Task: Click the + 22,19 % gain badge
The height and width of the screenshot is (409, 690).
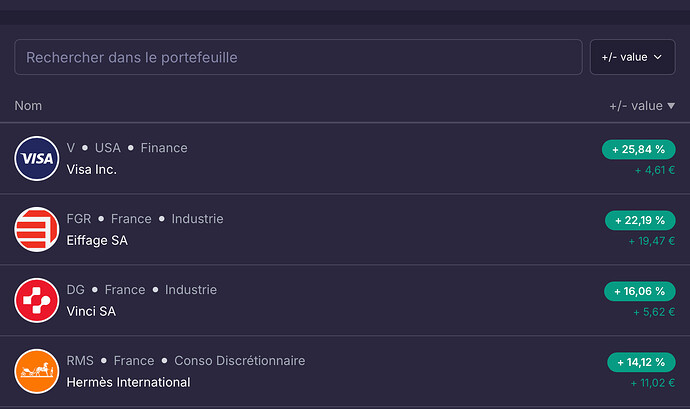Action: pos(640,220)
